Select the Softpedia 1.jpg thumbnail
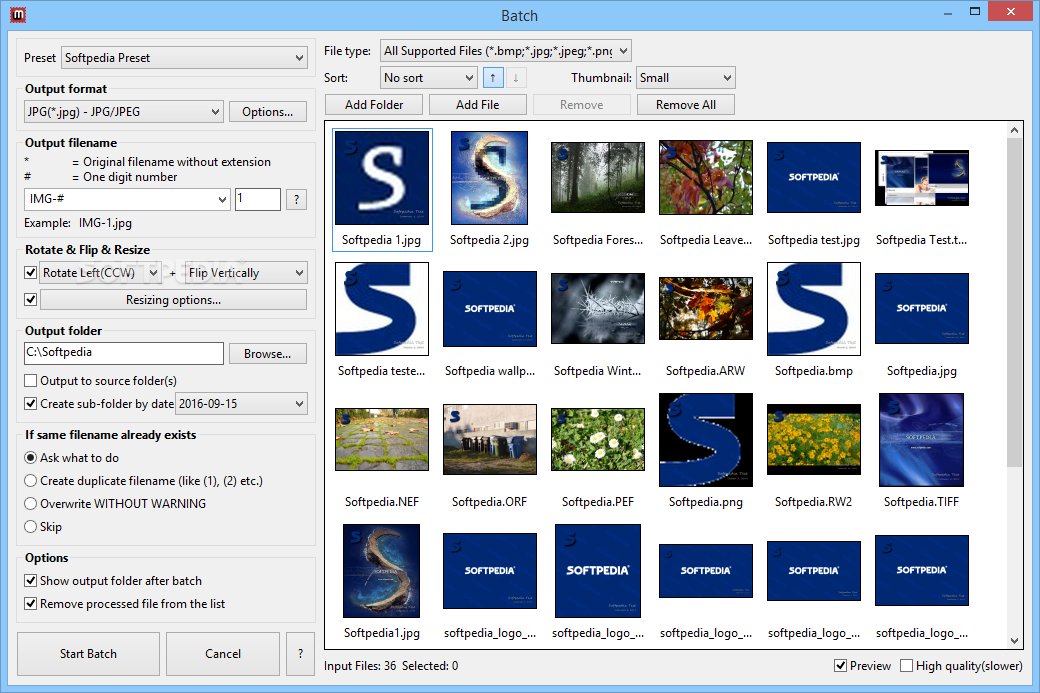The width and height of the screenshot is (1040, 693). pos(382,178)
